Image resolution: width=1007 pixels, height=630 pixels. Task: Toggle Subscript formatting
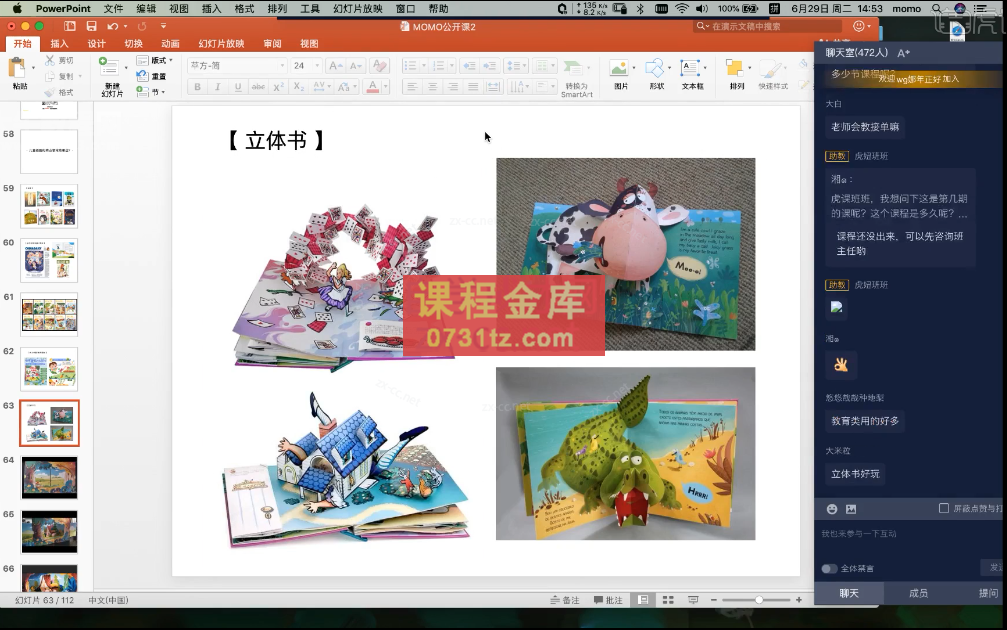pos(299,87)
